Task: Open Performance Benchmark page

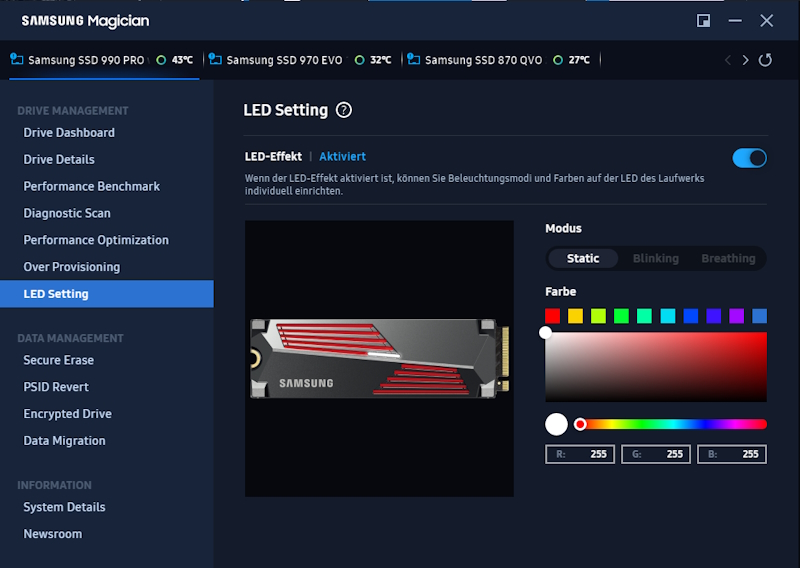Action: click(92, 186)
